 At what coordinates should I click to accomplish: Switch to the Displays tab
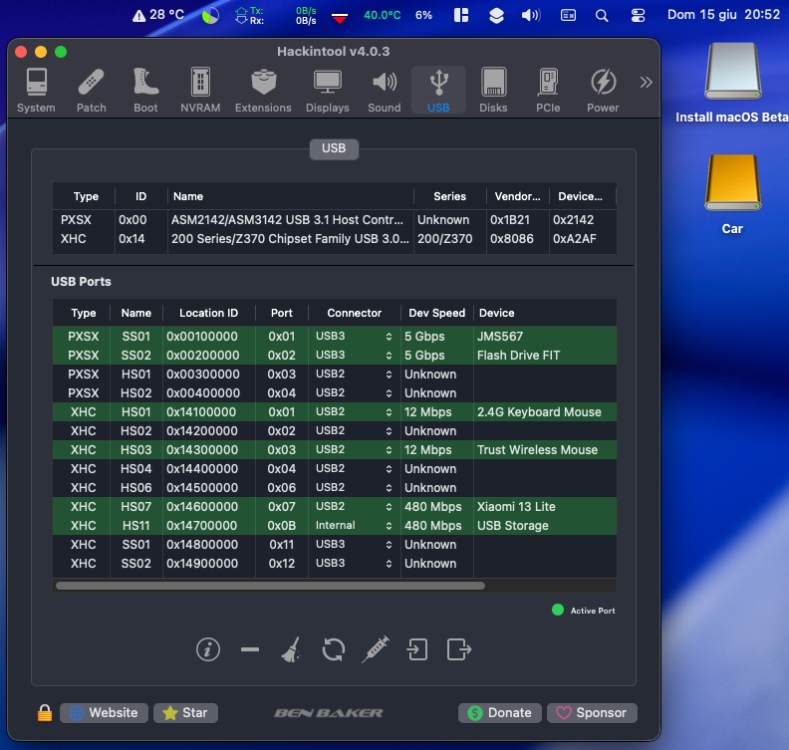(328, 91)
